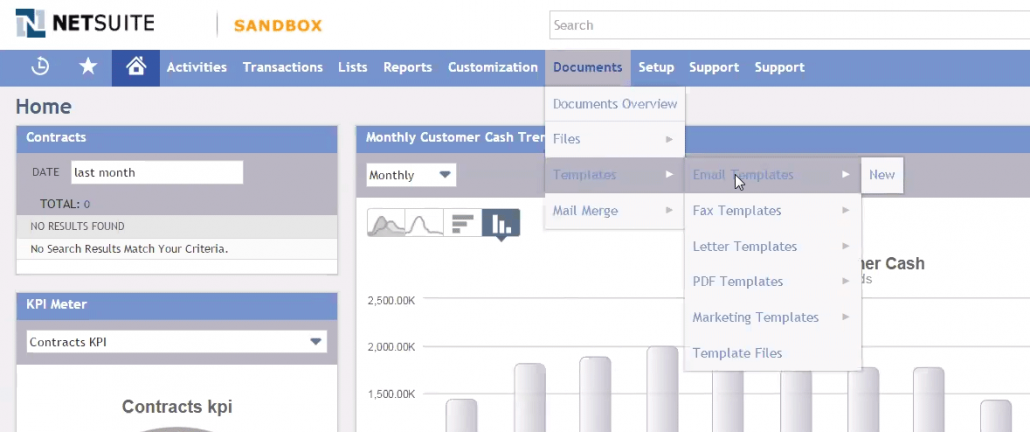The height and width of the screenshot is (432, 1030).
Task: Select the area chart type icon
Action: [386, 223]
